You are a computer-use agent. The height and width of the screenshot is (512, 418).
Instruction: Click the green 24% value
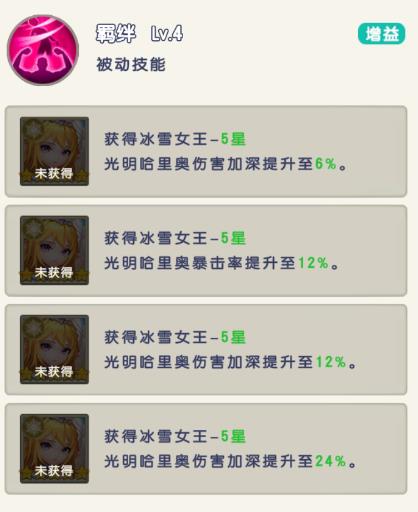pyautogui.click(x=331, y=461)
